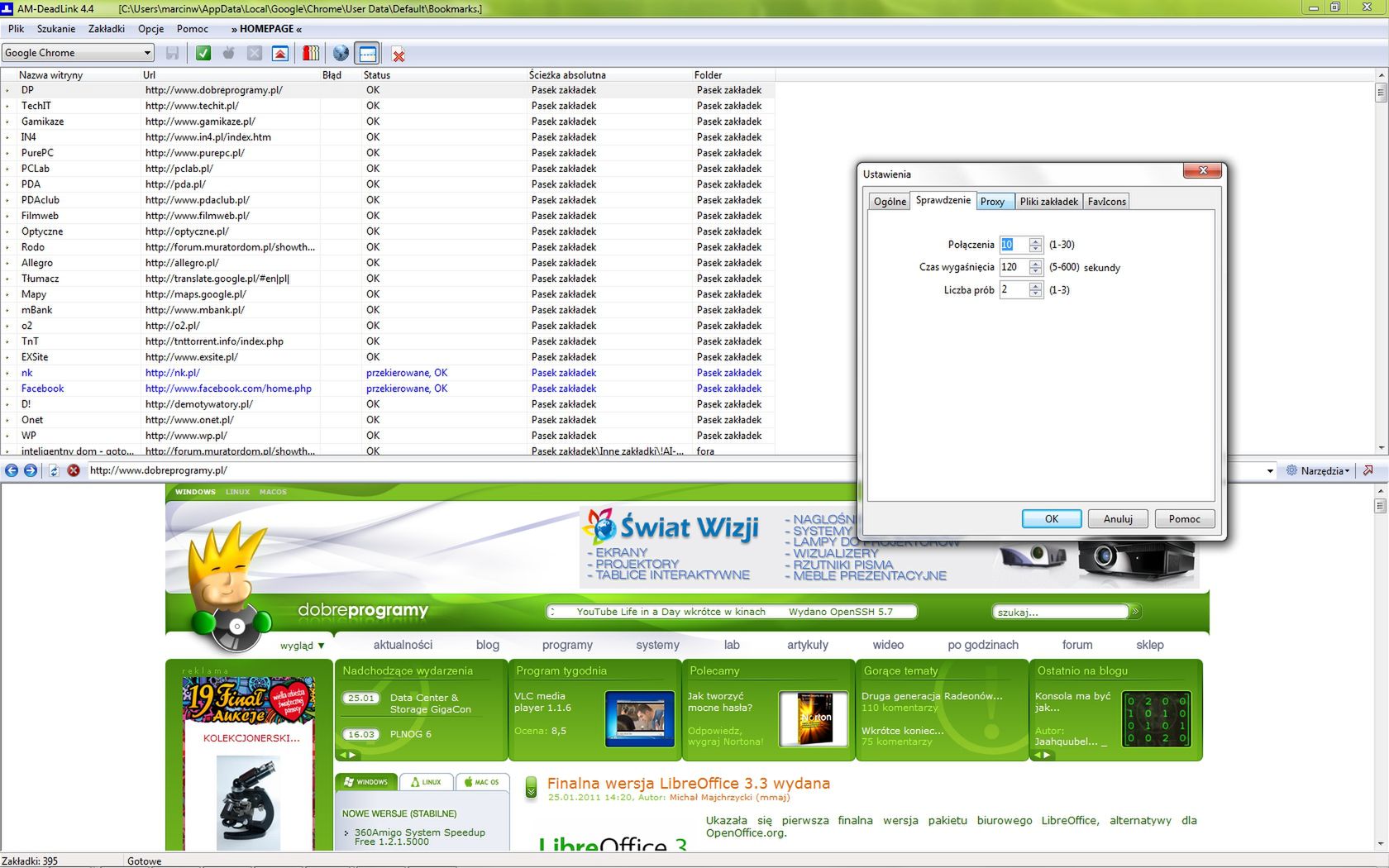Click the refresh icon in preview browser bar
The image size is (1389, 868).
[x=54, y=470]
